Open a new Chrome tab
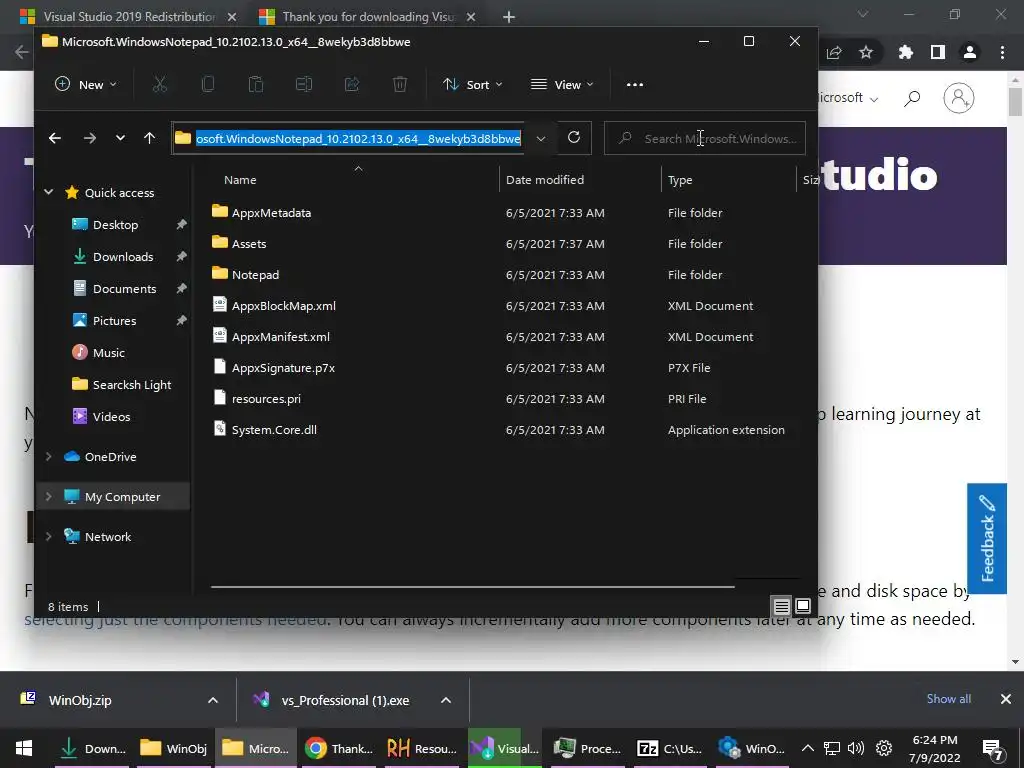 (x=509, y=17)
